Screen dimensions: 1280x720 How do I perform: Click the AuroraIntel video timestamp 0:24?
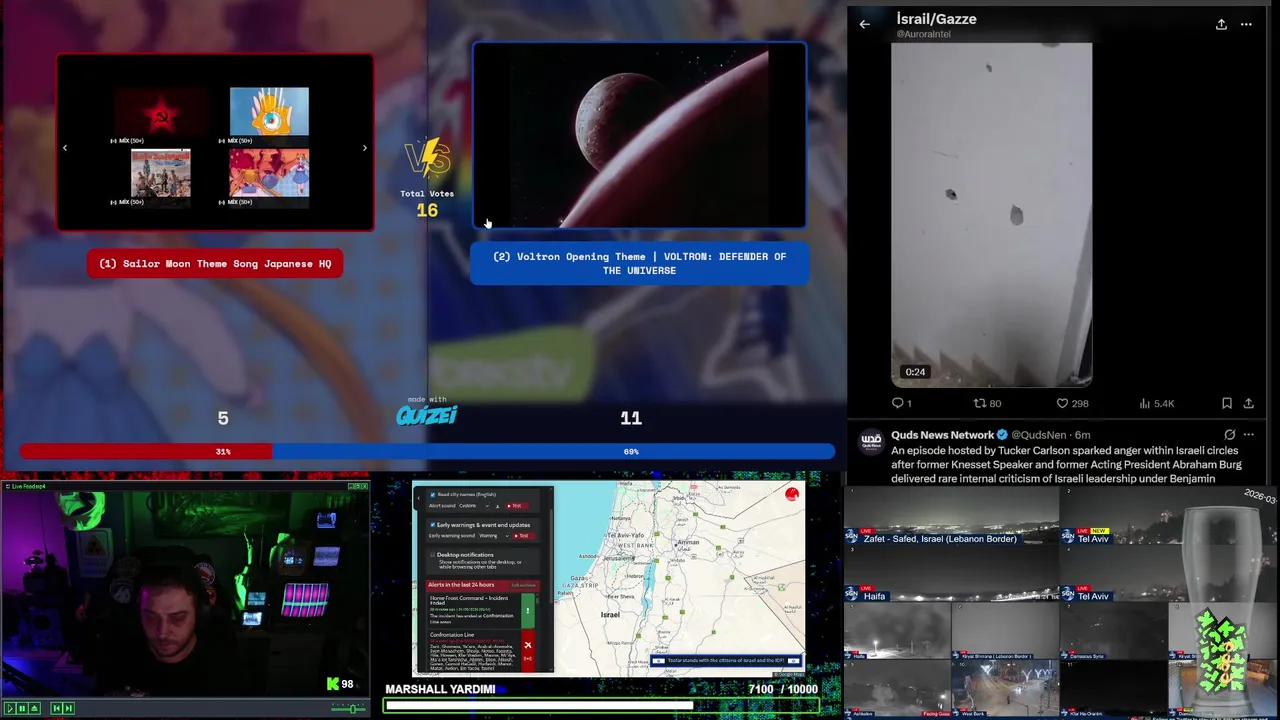pyautogui.click(x=915, y=372)
